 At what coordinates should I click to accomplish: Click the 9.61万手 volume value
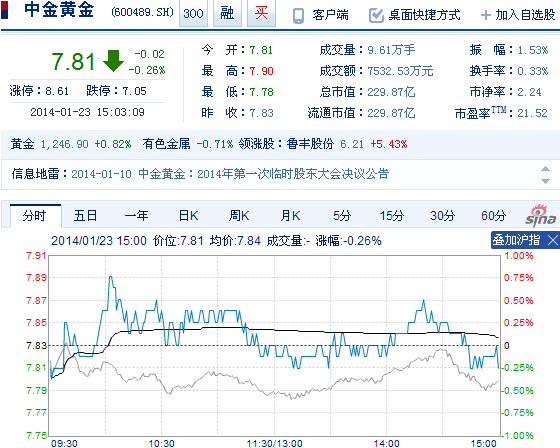pos(391,50)
